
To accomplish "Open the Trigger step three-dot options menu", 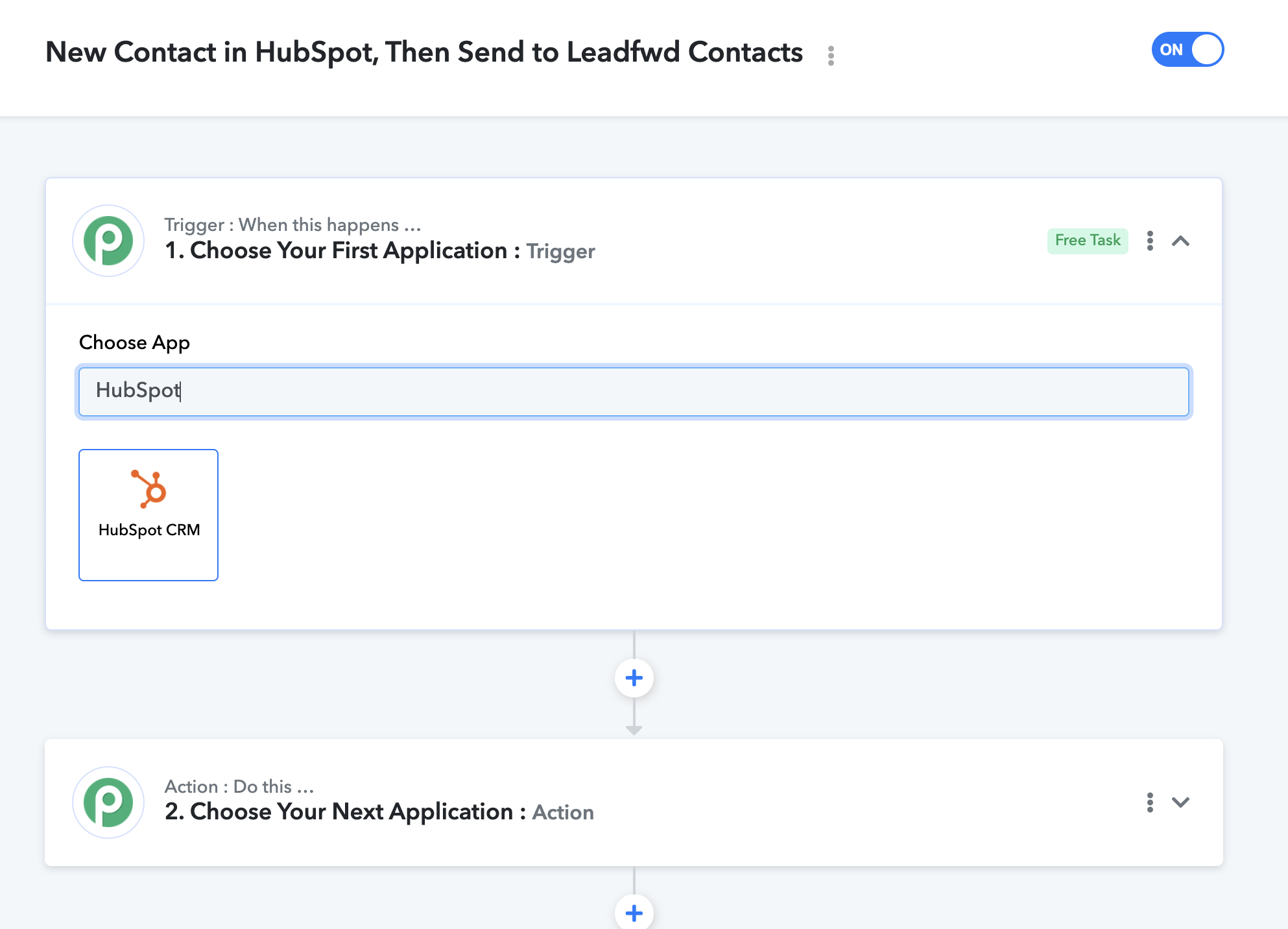I will [1150, 241].
